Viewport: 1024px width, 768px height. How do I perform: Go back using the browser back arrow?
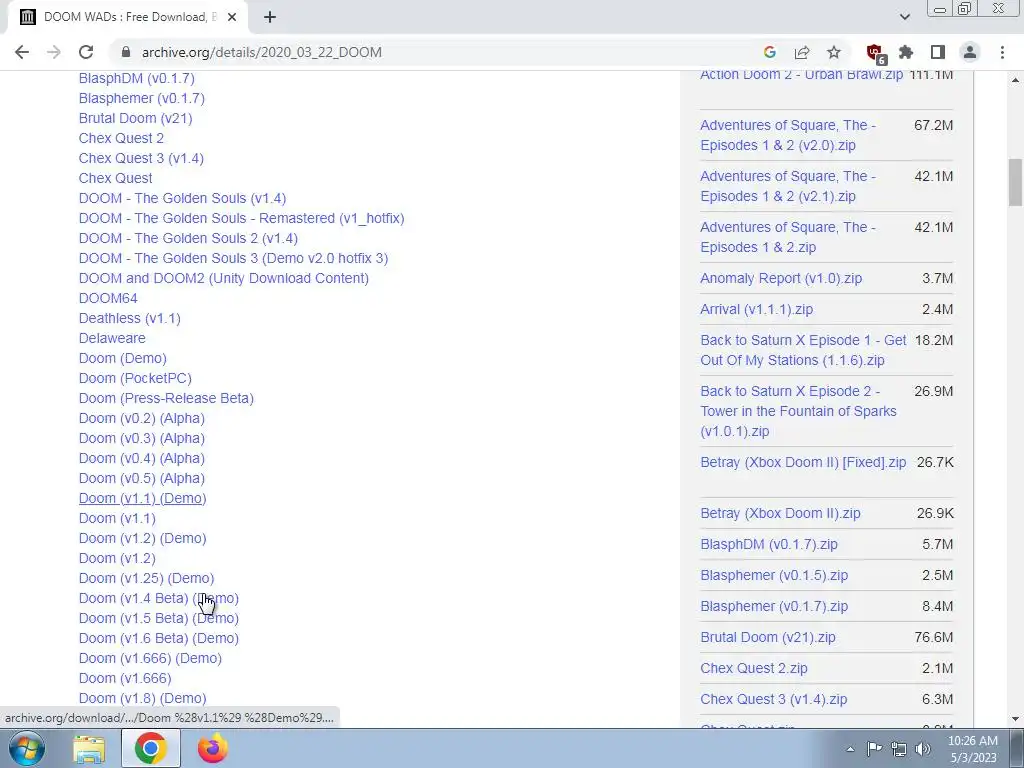point(22,52)
